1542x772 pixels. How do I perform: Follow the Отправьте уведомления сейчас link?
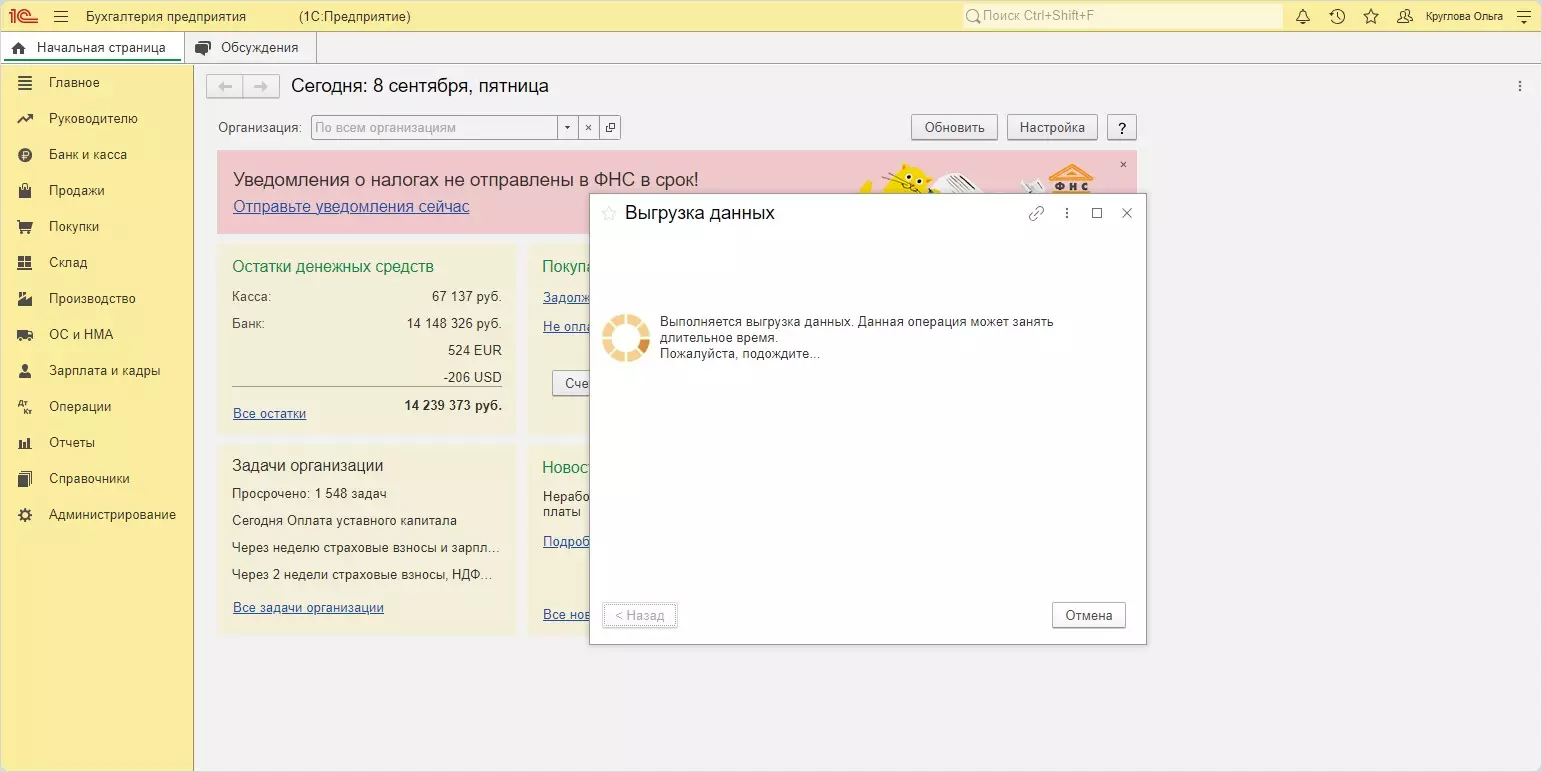351,207
